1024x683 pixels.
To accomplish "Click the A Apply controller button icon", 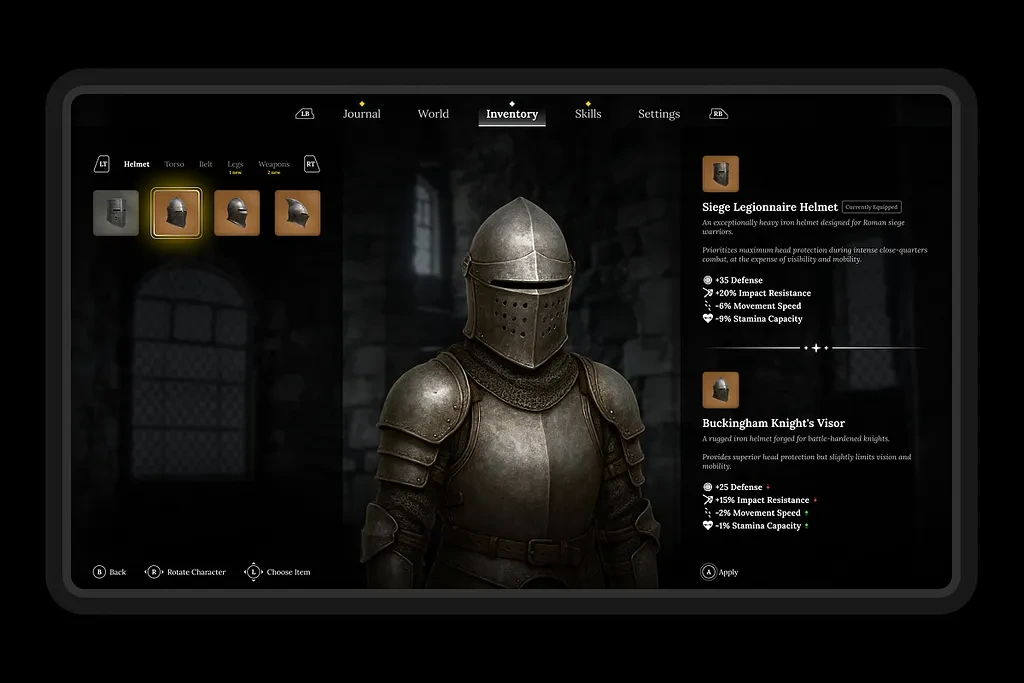I will [707, 571].
